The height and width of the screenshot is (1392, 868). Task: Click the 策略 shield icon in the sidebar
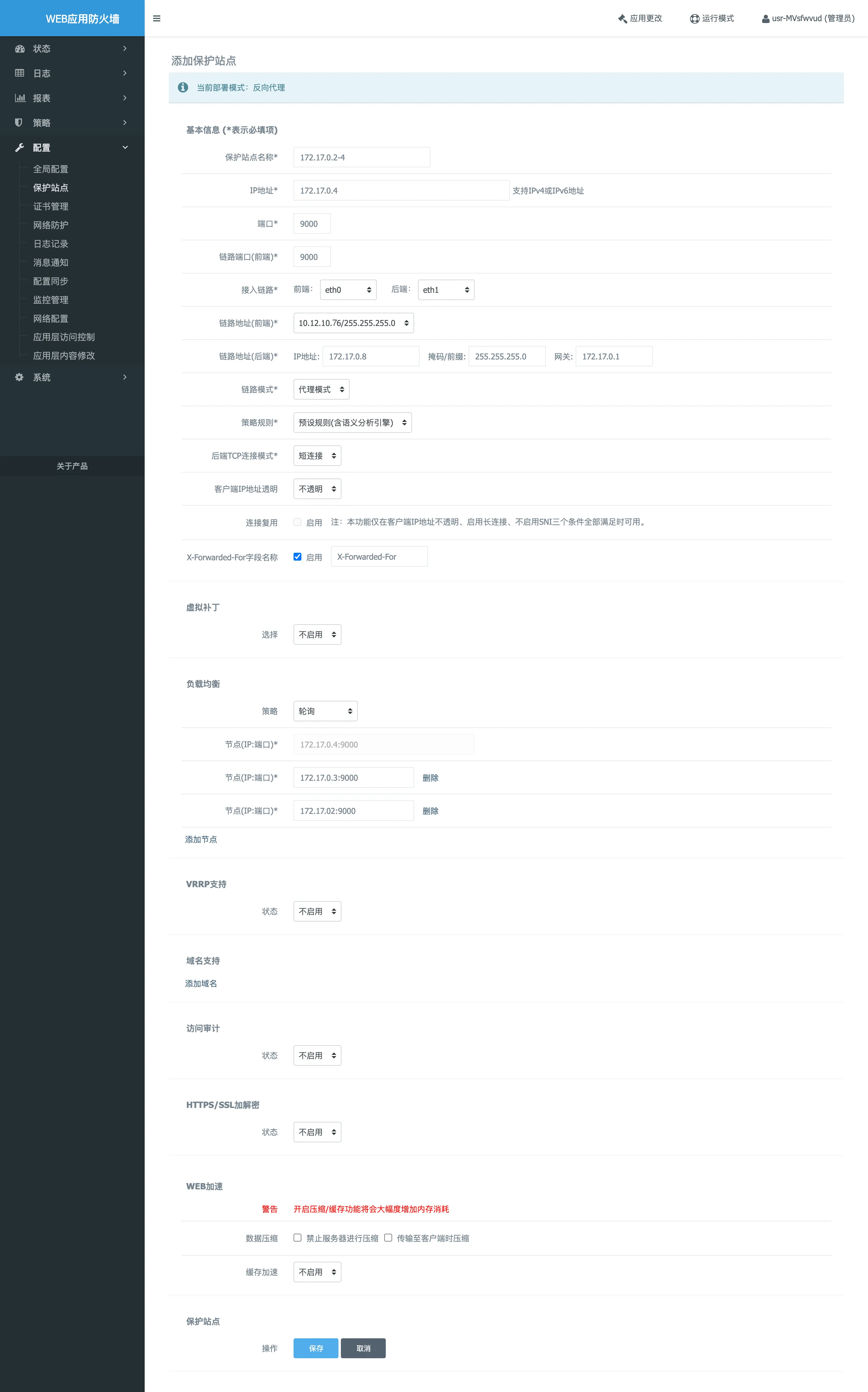pyautogui.click(x=19, y=123)
